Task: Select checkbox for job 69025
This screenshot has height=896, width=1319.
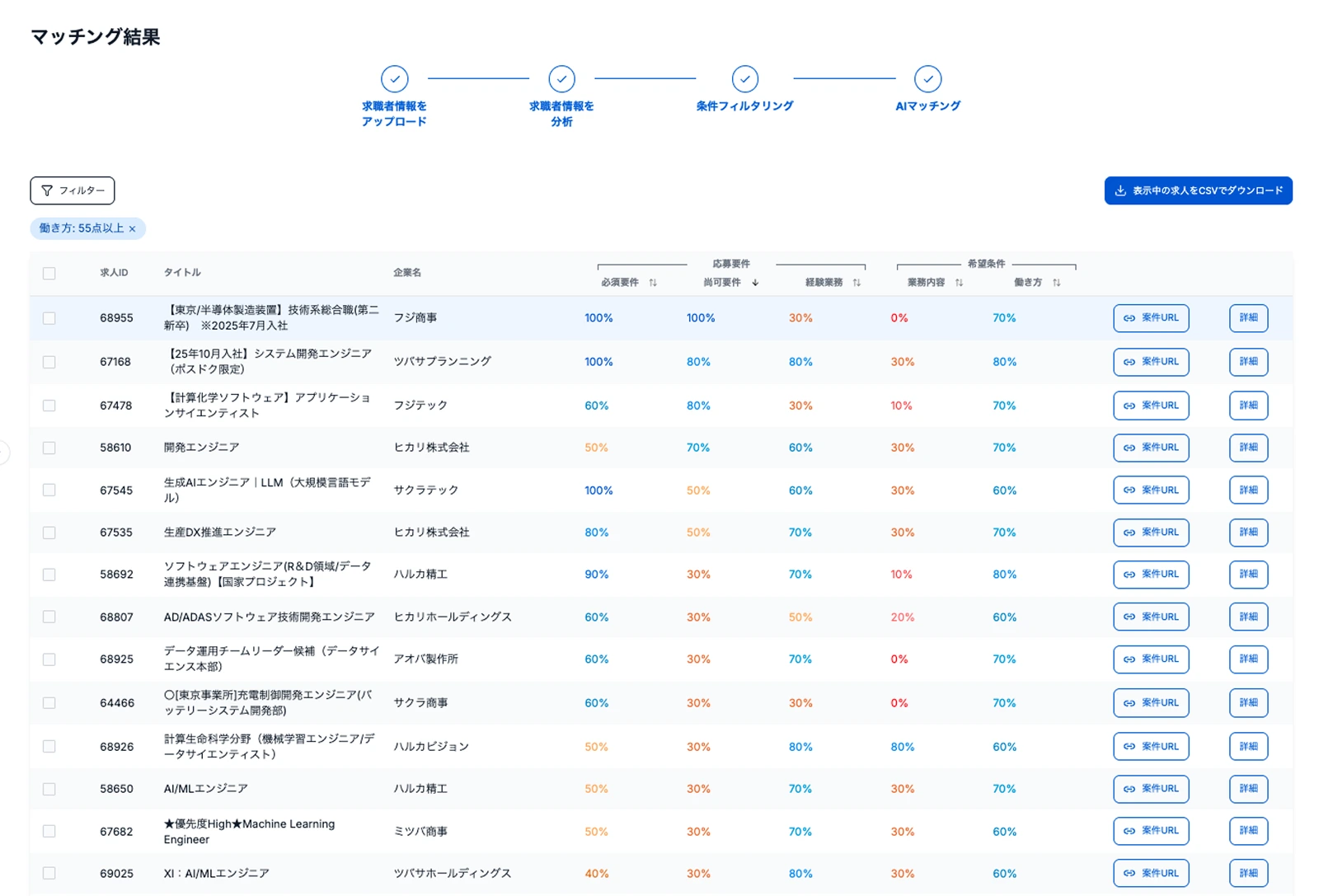Action: 49,874
